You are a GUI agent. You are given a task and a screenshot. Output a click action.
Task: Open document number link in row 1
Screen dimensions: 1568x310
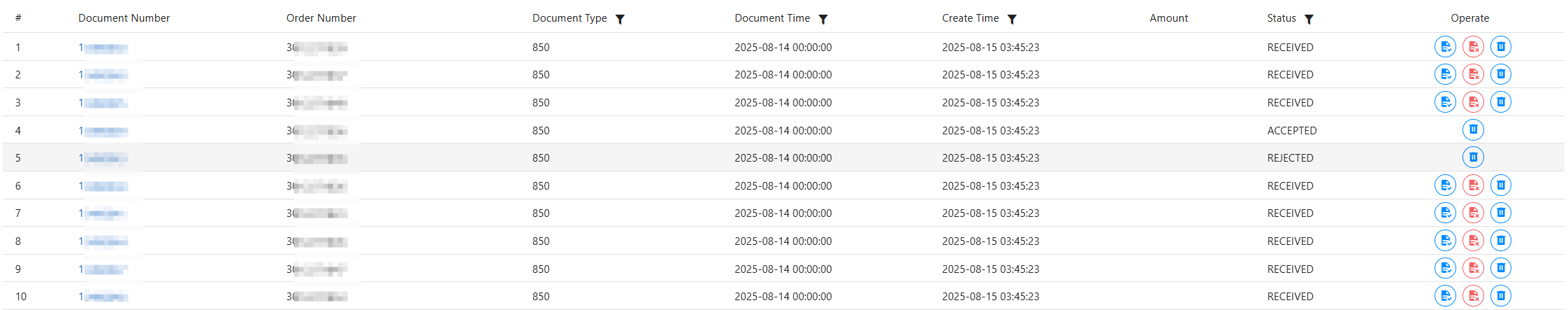[103, 48]
